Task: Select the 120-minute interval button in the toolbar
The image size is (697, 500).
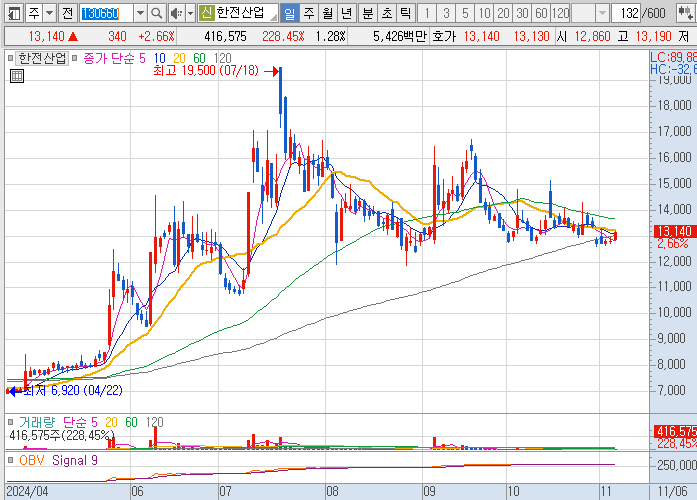Action: (561, 13)
